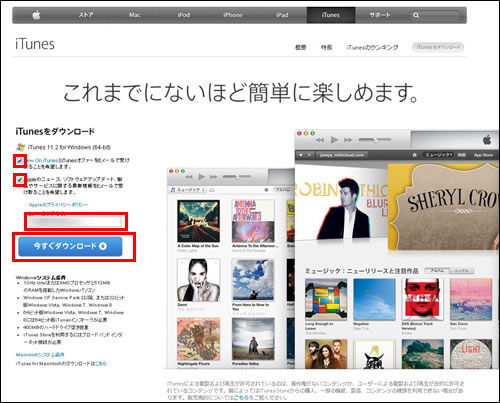Viewport: 500px width, 403px height.
Task: Select the Nightingale Floors album cover
Action: (198, 339)
